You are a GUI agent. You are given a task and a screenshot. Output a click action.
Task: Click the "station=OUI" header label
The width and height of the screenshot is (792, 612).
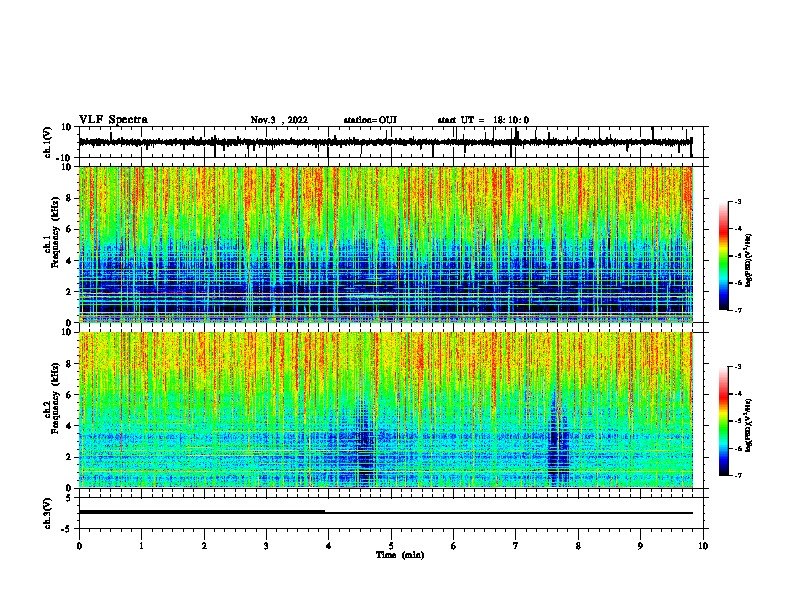point(370,120)
